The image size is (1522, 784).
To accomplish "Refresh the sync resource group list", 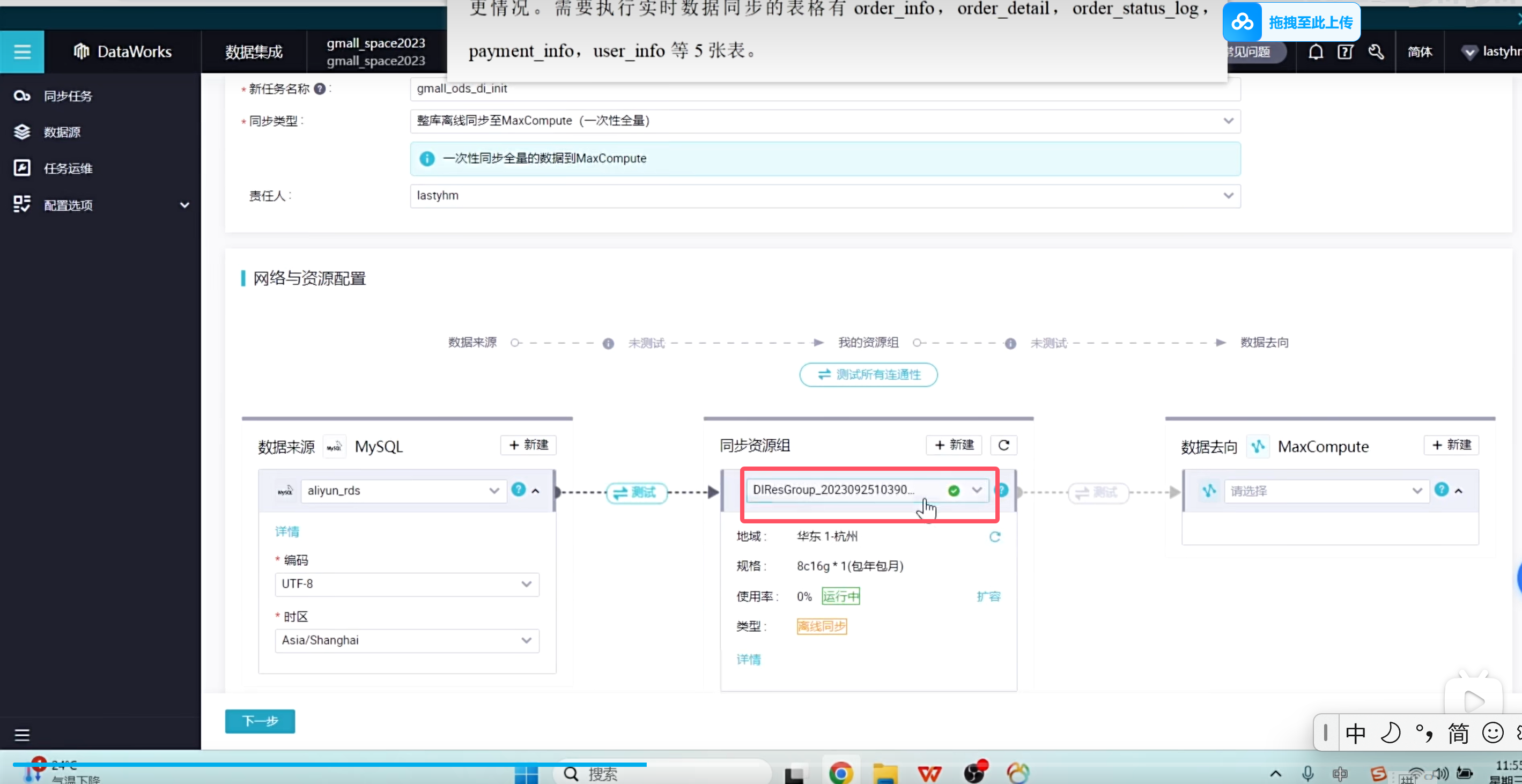I will tap(1003, 445).
